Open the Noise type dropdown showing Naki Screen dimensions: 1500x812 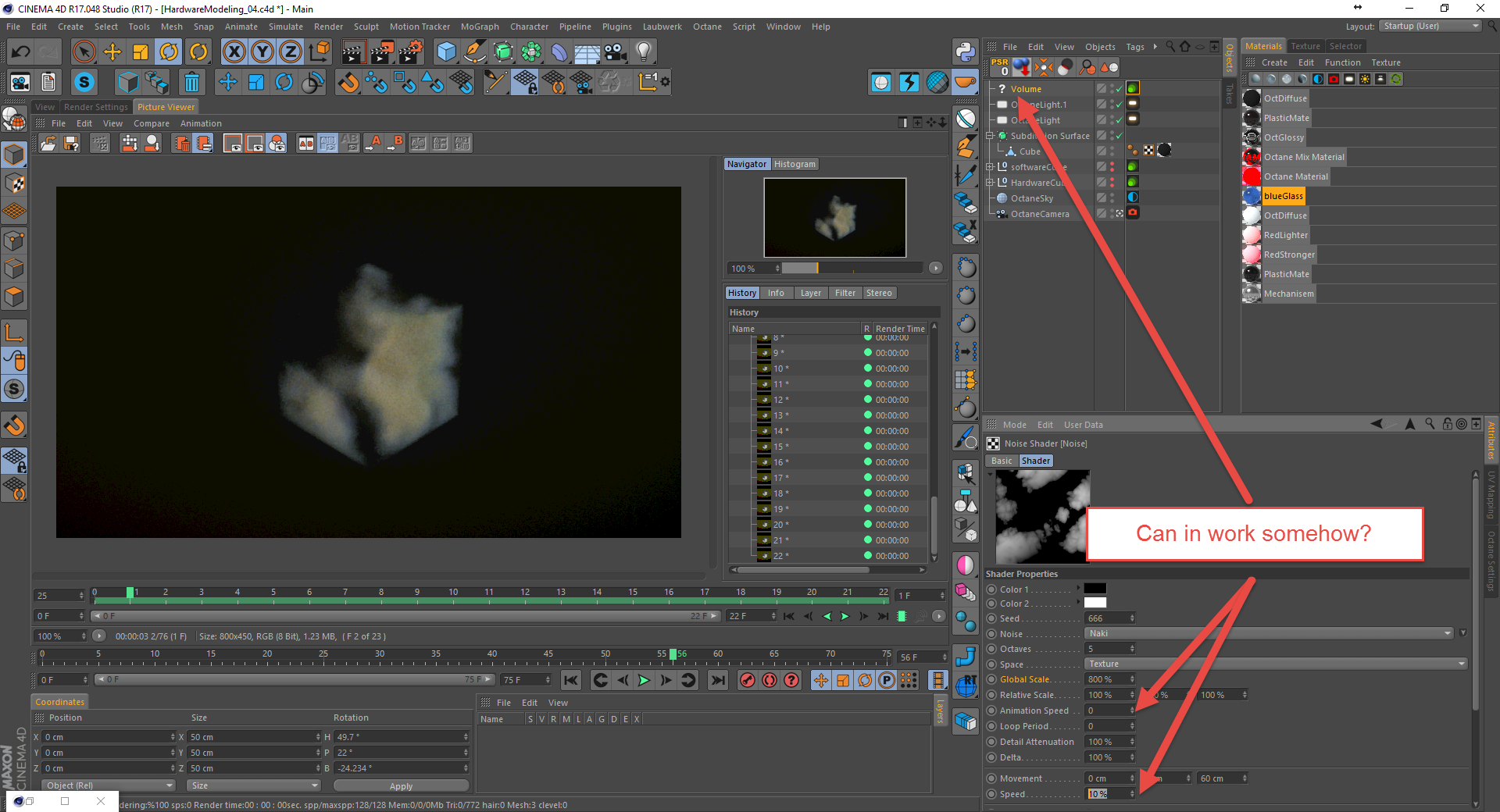click(1269, 633)
